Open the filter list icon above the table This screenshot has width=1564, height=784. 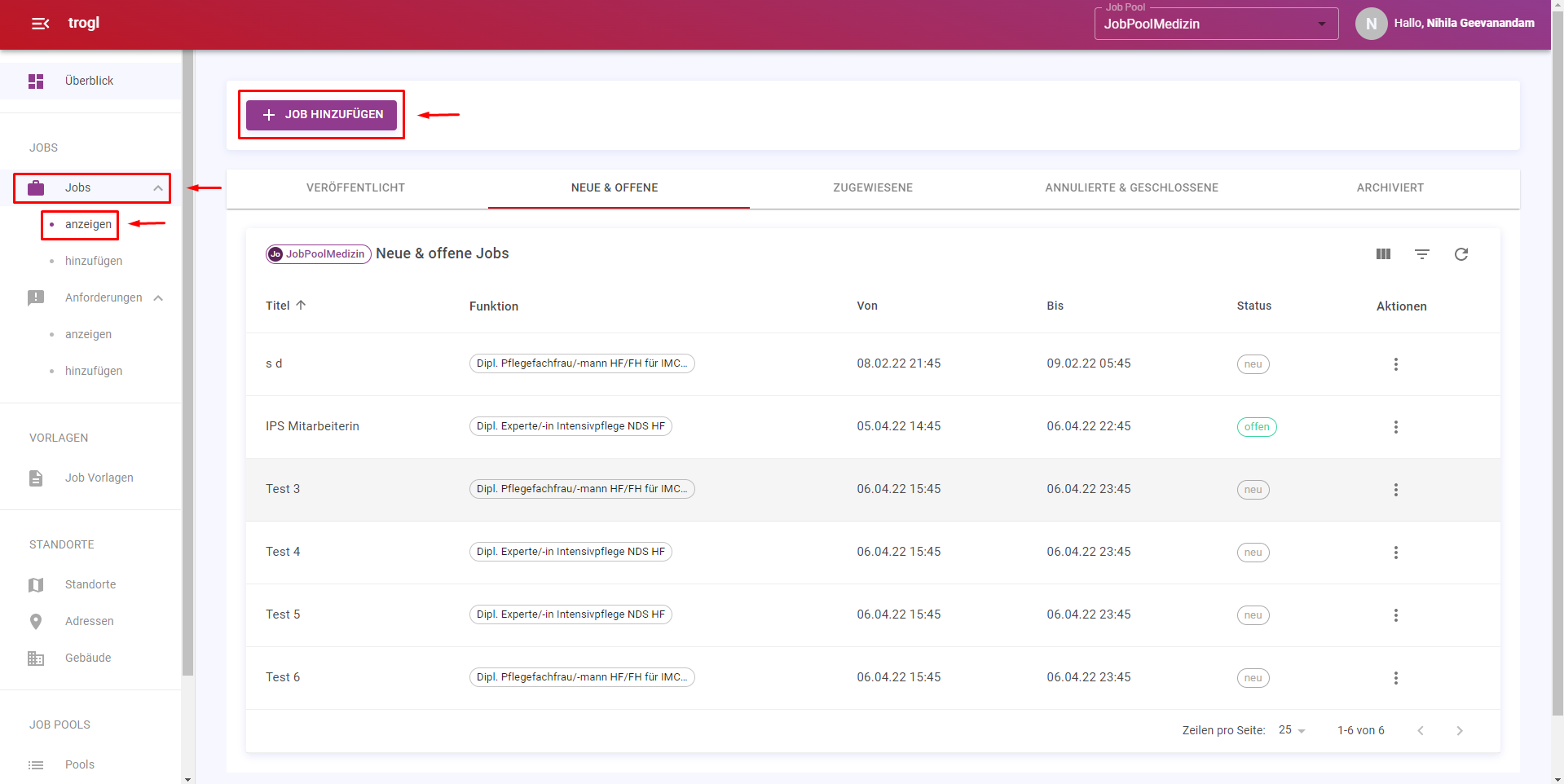(x=1422, y=254)
